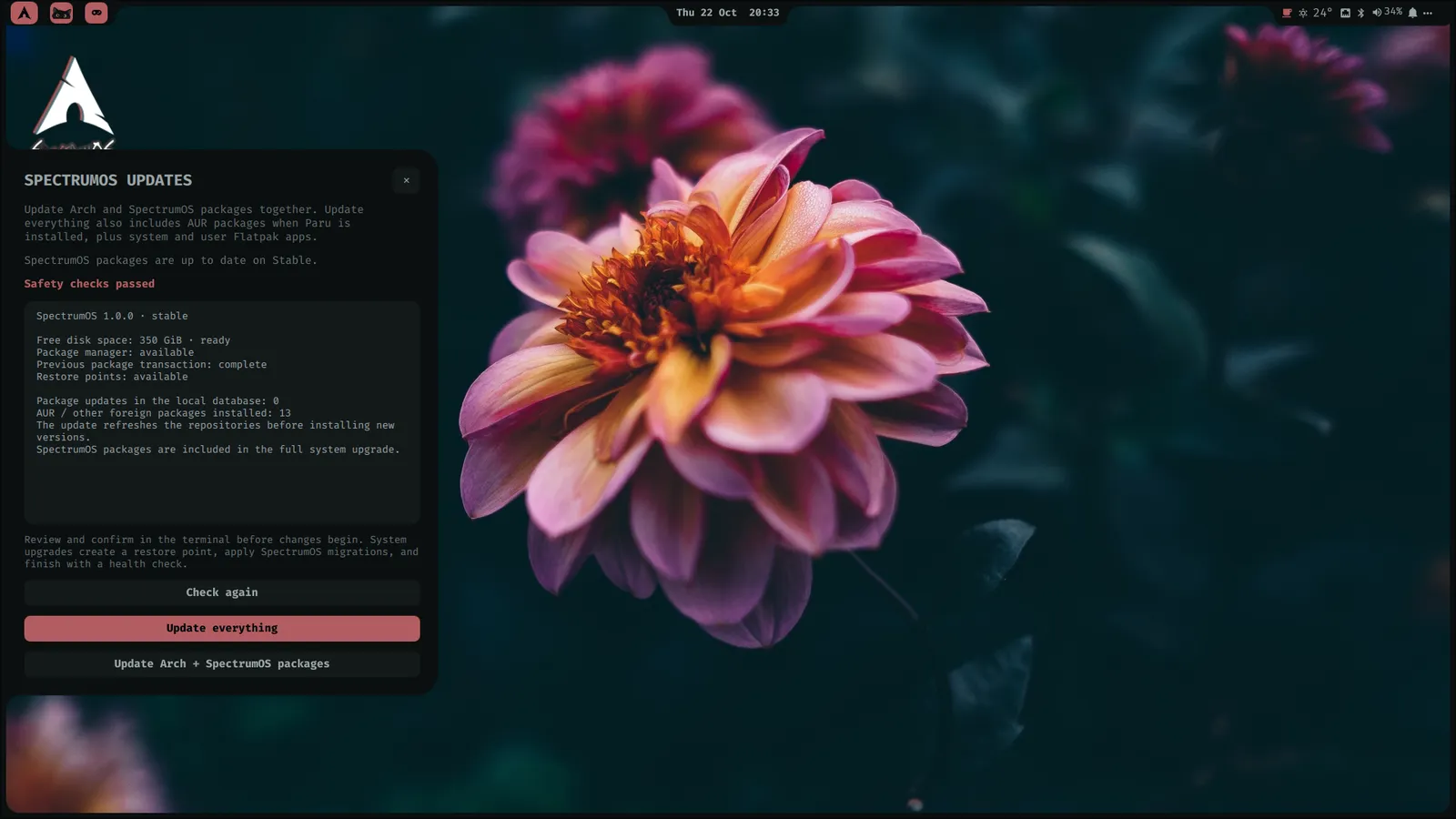Click the red coffee cup tray icon
The image size is (1456, 819).
tap(1287, 13)
